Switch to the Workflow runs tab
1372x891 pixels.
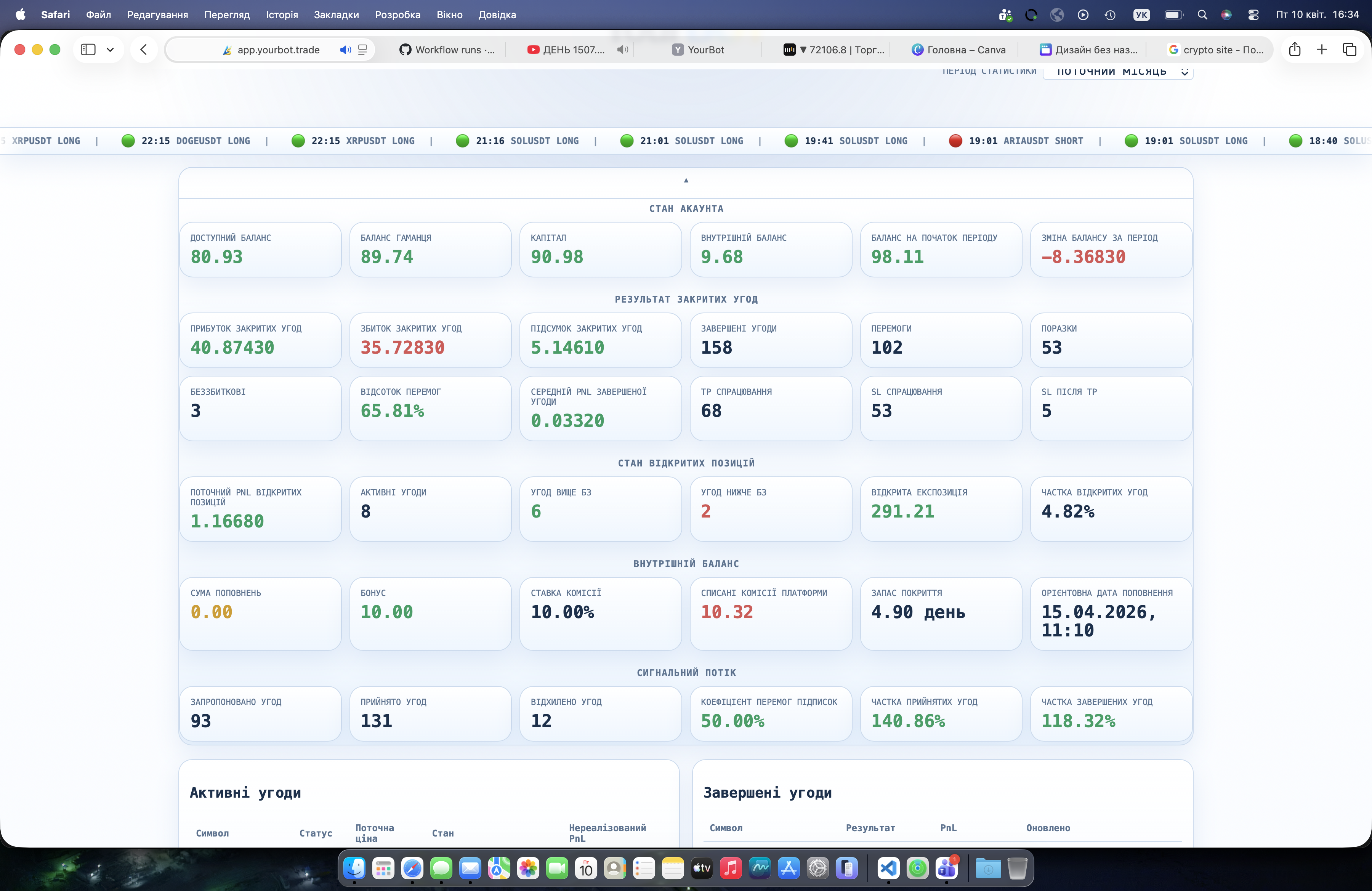[x=448, y=50]
